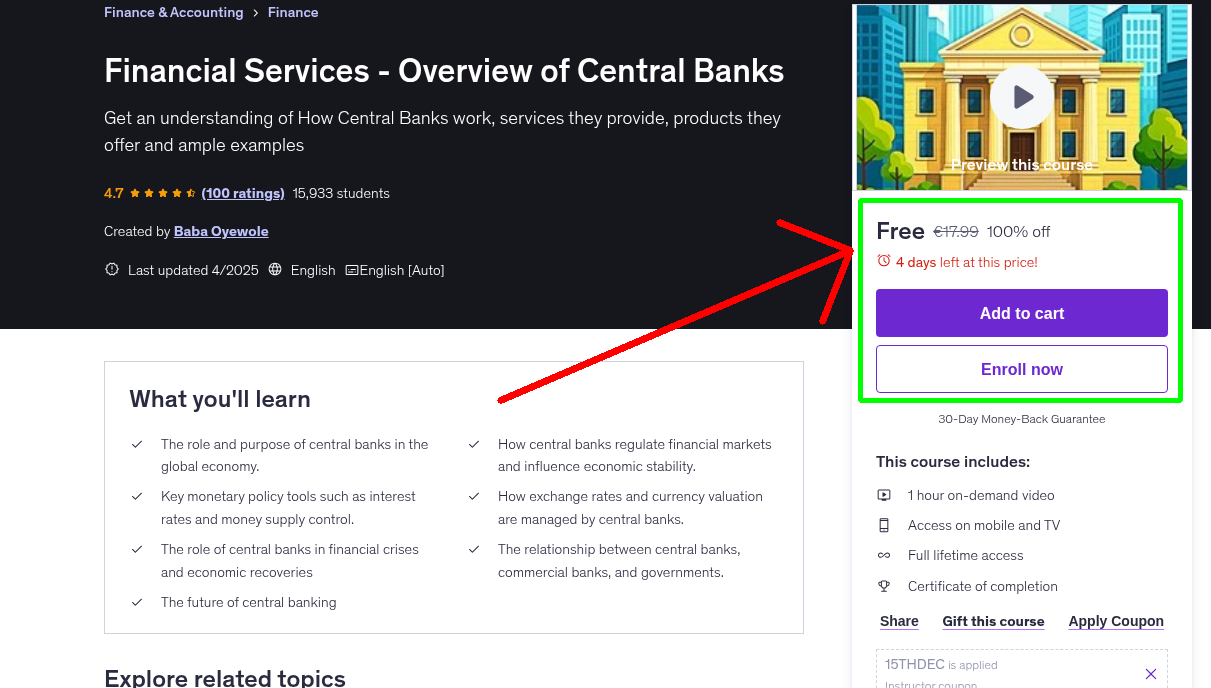Click the lifetime access infinity icon
Screen dimensions: 1211x688
tap(884, 555)
